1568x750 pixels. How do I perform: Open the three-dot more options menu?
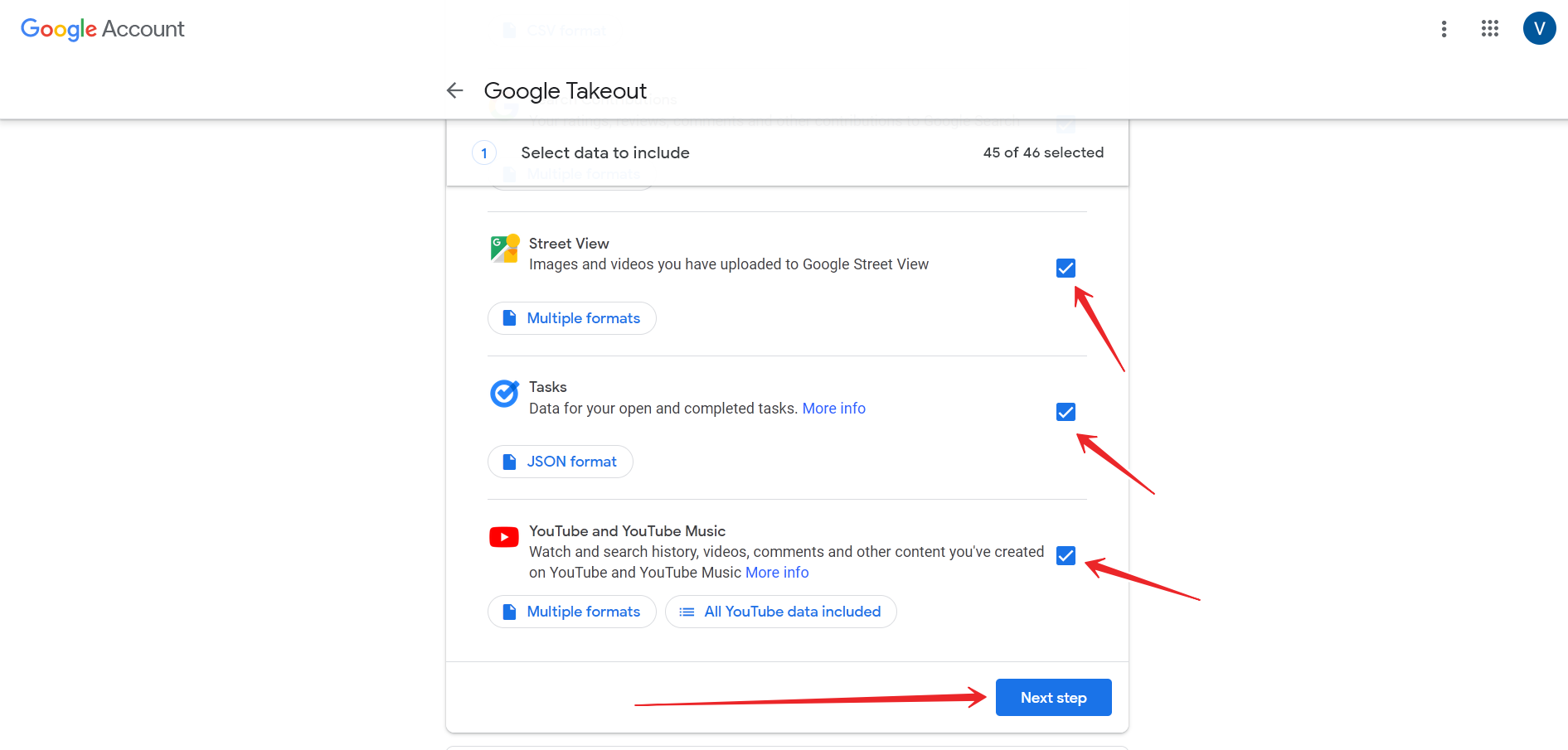pos(1444,29)
